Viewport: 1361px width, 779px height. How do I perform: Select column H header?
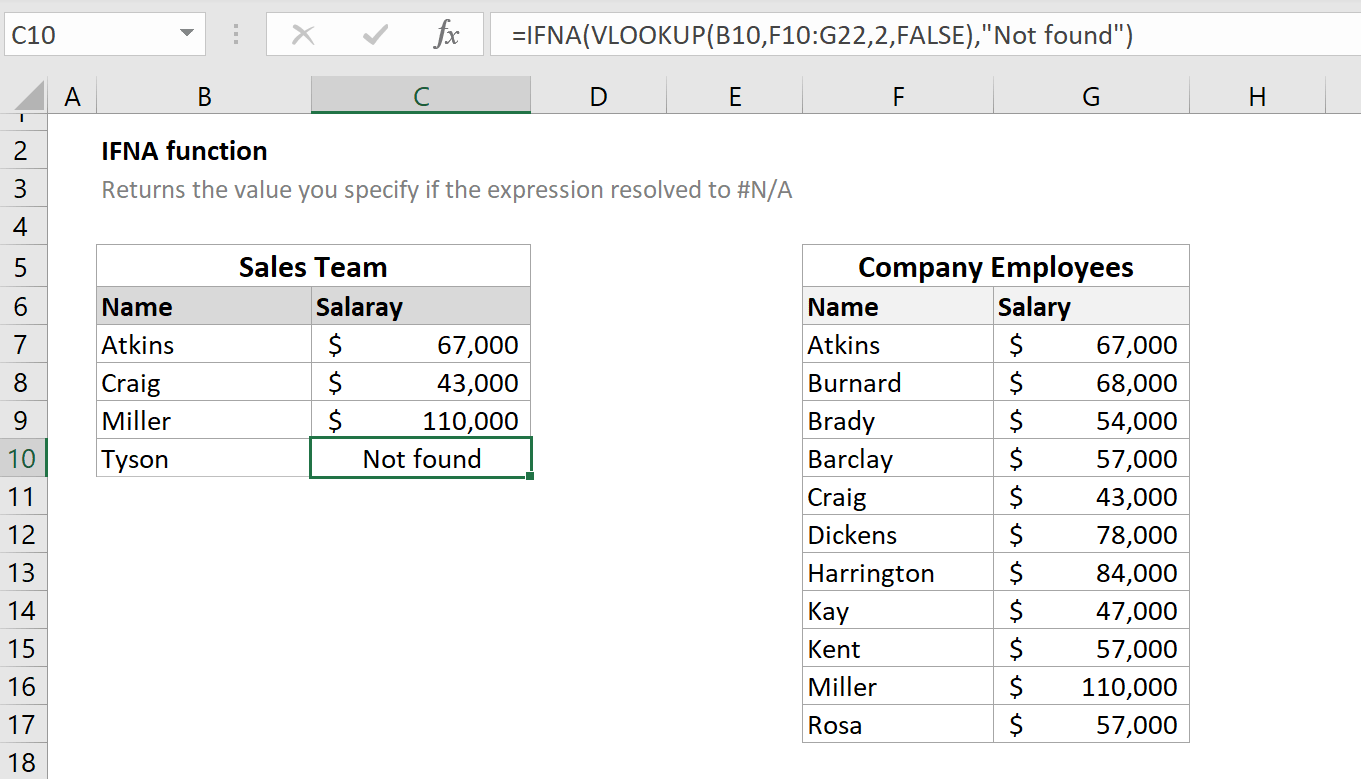point(1256,96)
